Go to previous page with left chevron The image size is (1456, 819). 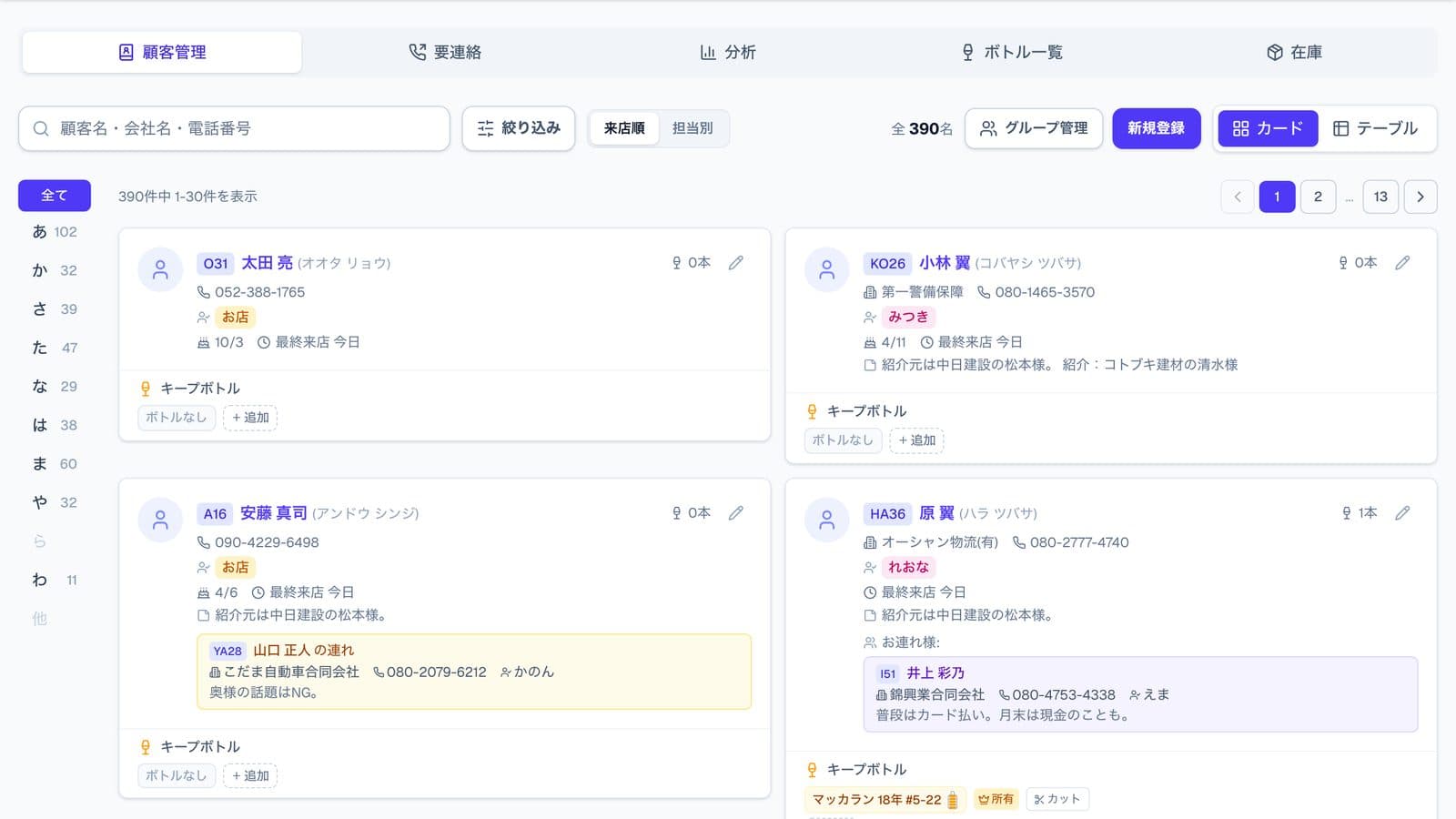click(x=1238, y=197)
